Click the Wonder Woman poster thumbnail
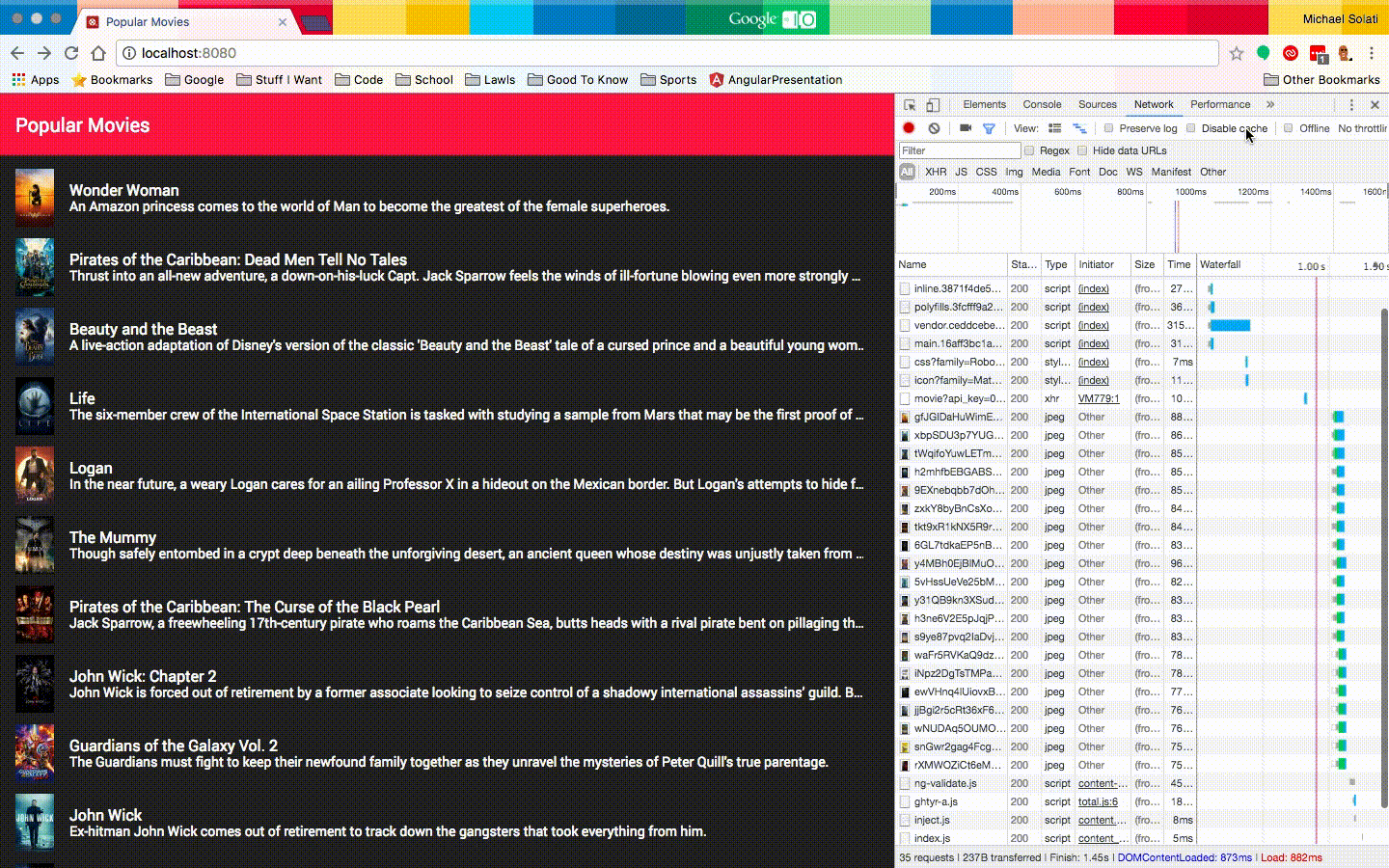This screenshot has width=1389, height=868. [x=35, y=198]
